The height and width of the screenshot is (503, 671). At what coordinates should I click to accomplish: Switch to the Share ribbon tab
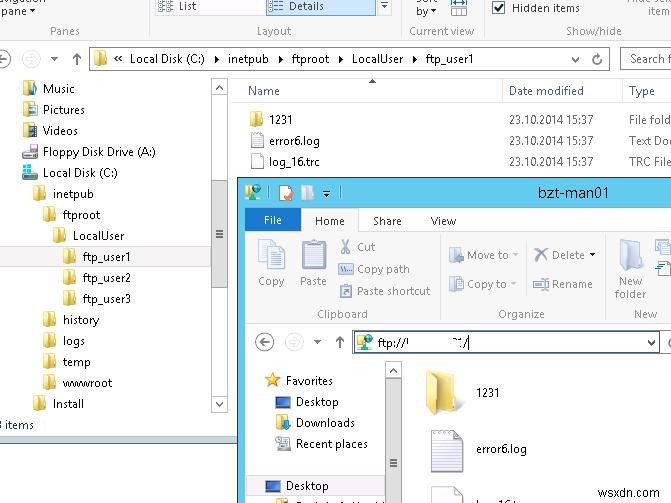click(x=387, y=221)
